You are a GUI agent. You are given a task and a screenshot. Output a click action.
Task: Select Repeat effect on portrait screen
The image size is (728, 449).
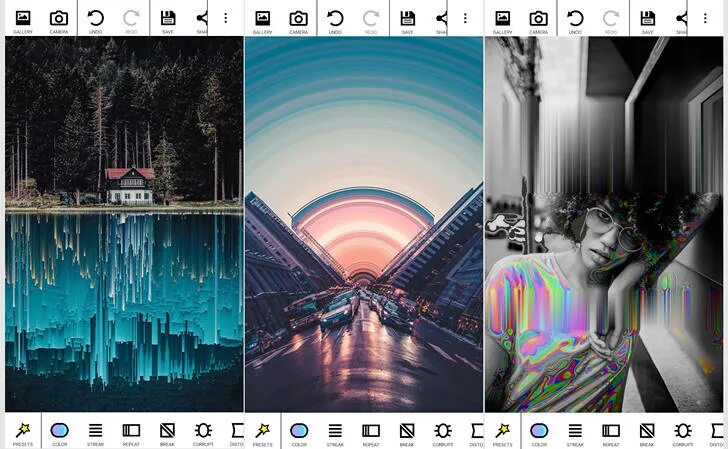[x=611, y=434]
